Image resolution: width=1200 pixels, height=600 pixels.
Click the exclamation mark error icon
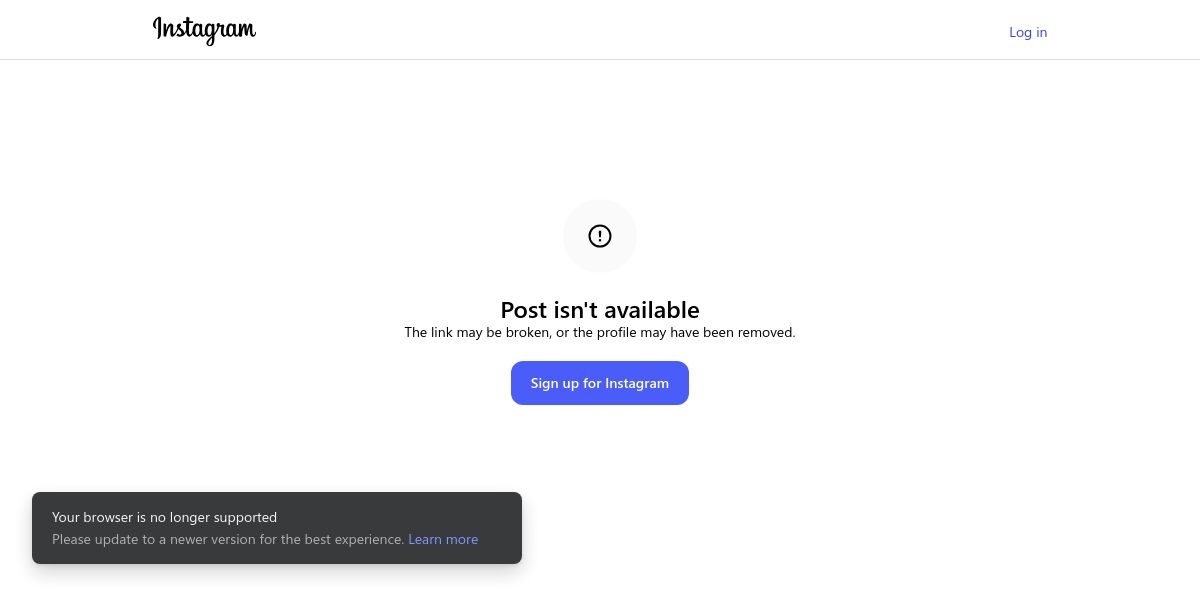(600, 236)
